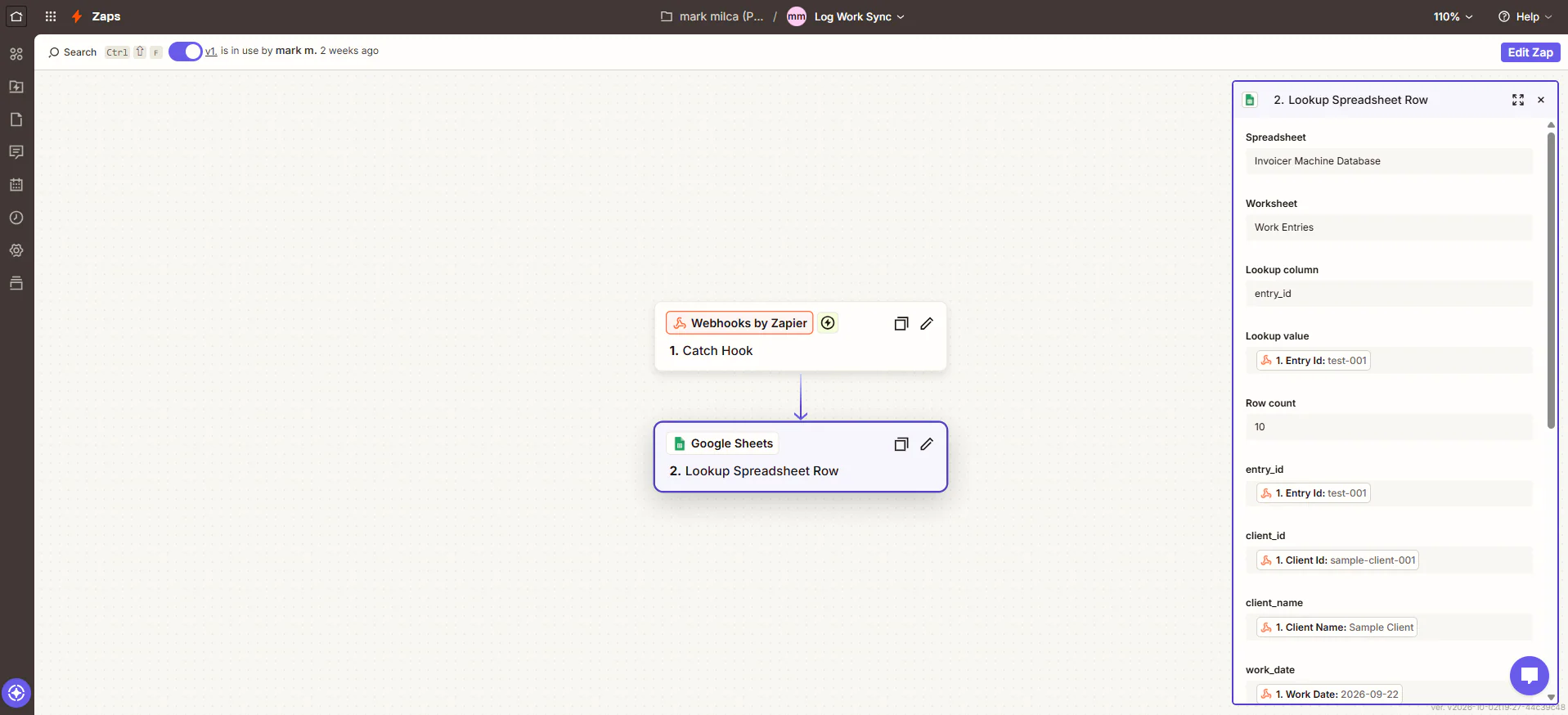The width and height of the screenshot is (1568, 715).
Task: Open the v1. version link
Action: click(x=211, y=51)
